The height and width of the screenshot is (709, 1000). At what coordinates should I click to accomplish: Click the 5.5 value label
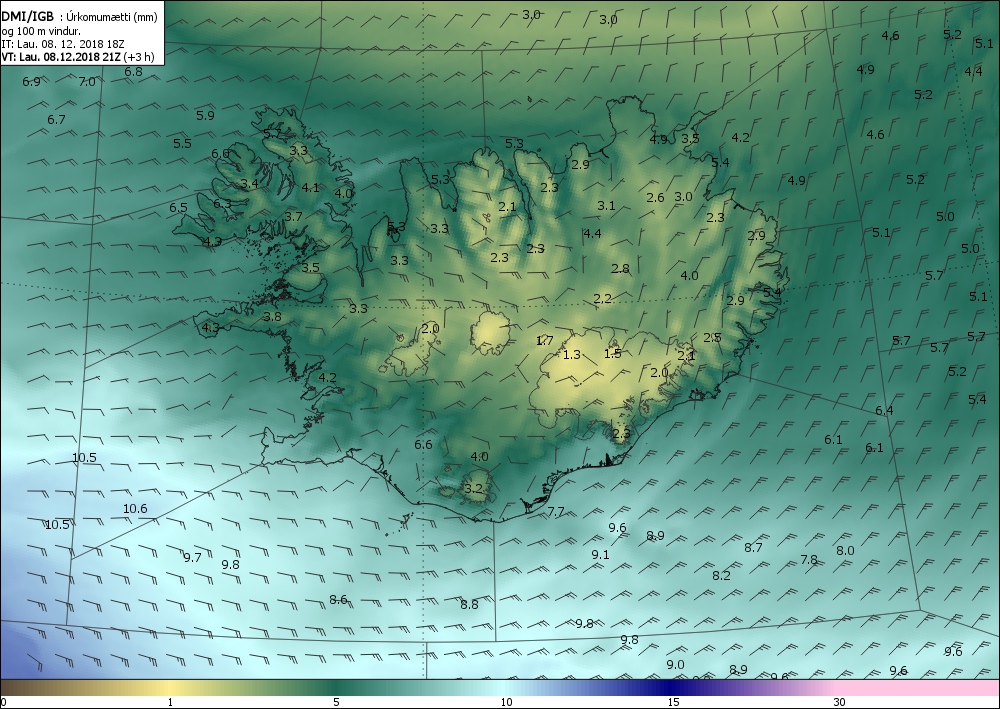[182, 143]
